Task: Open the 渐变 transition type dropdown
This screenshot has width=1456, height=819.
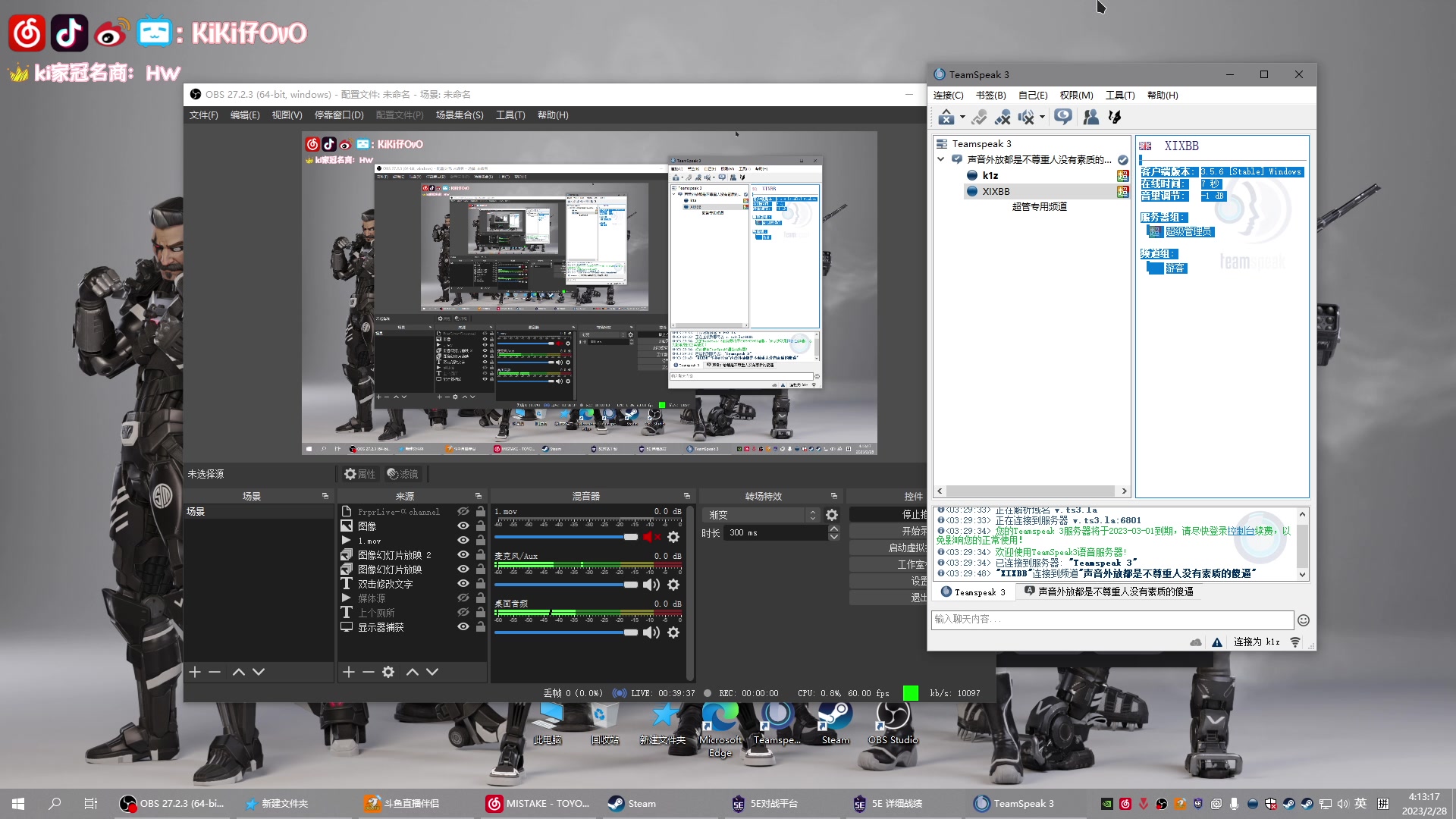Action: click(x=761, y=515)
